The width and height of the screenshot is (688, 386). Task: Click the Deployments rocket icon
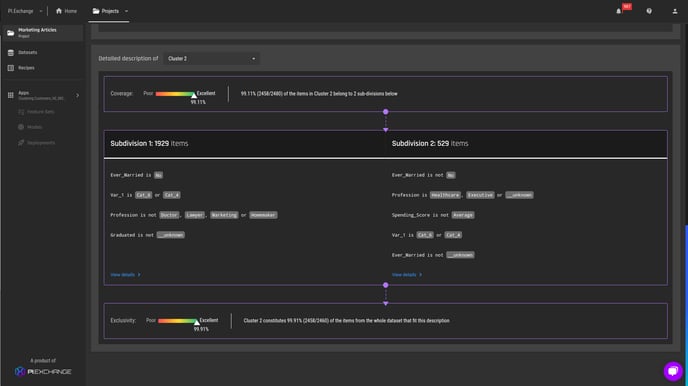(x=21, y=143)
